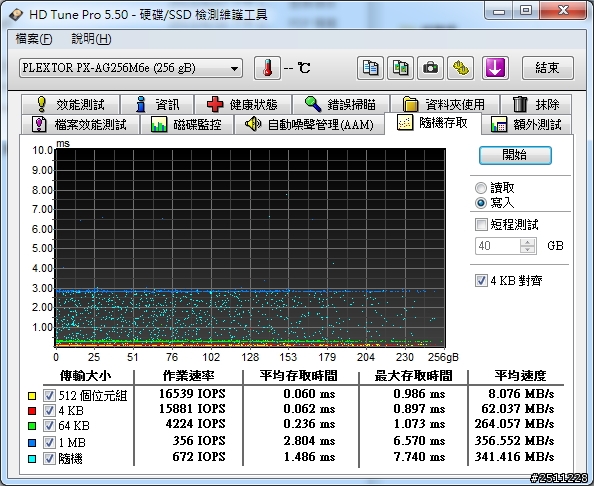Click the yellow 512 bytes color swatch
Screen dimensions: 594x486
32,396
